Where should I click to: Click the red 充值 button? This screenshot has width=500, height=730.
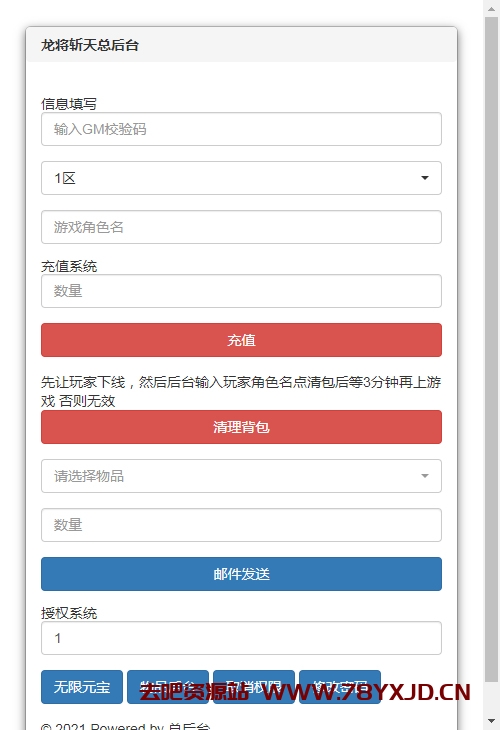pos(241,340)
